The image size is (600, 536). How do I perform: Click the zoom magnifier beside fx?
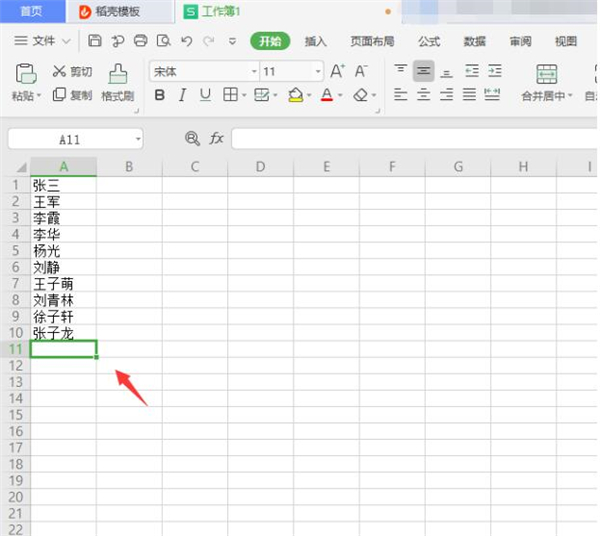tap(192, 138)
